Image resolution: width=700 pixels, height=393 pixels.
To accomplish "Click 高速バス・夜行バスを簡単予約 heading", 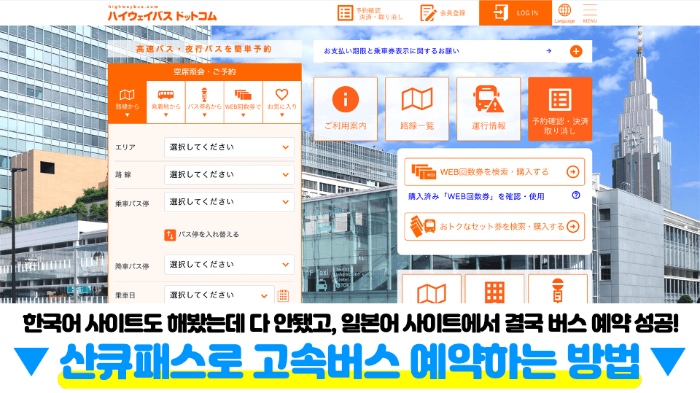I will [x=204, y=49].
